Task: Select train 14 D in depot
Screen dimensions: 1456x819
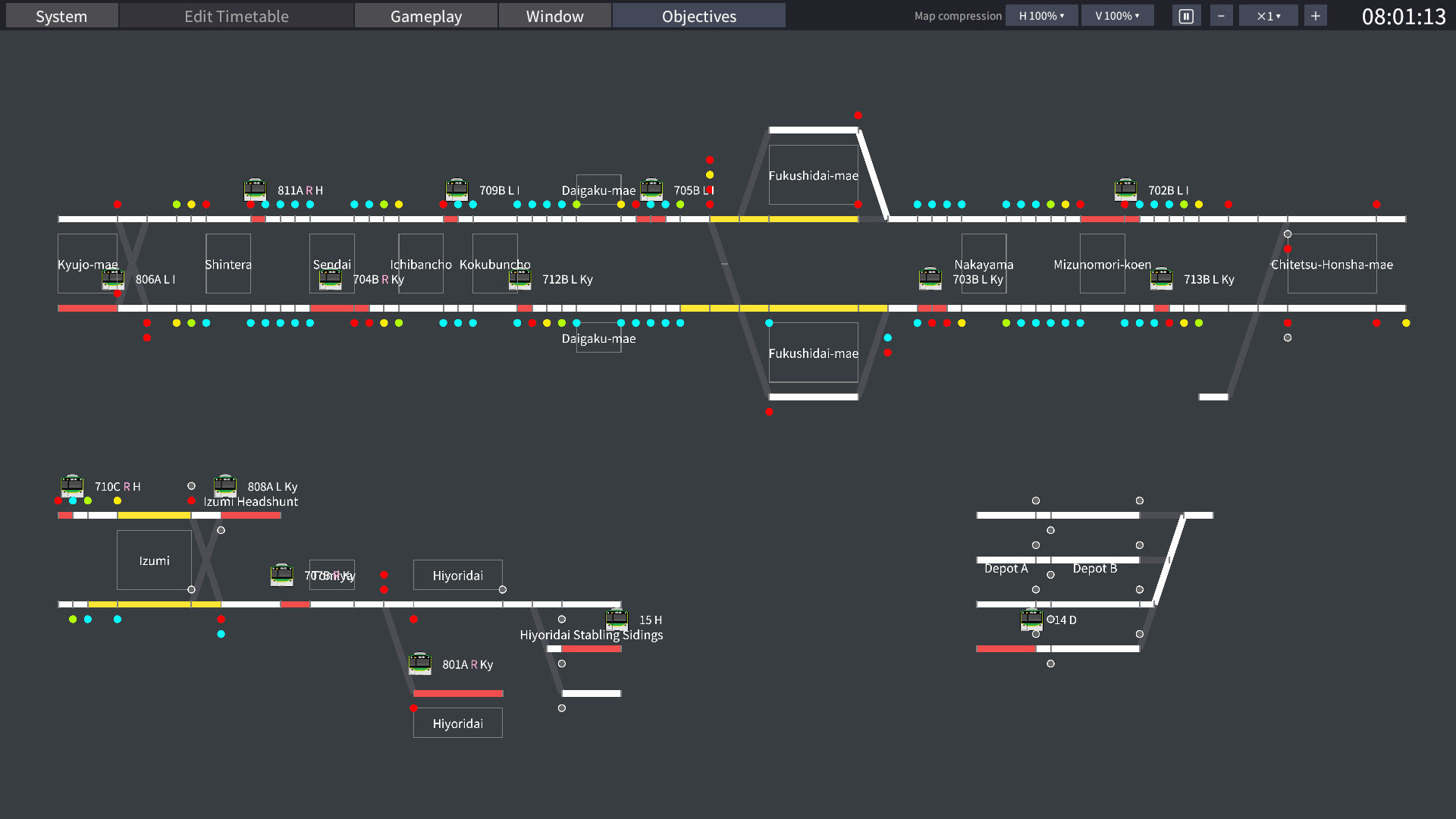Action: pyautogui.click(x=1031, y=620)
